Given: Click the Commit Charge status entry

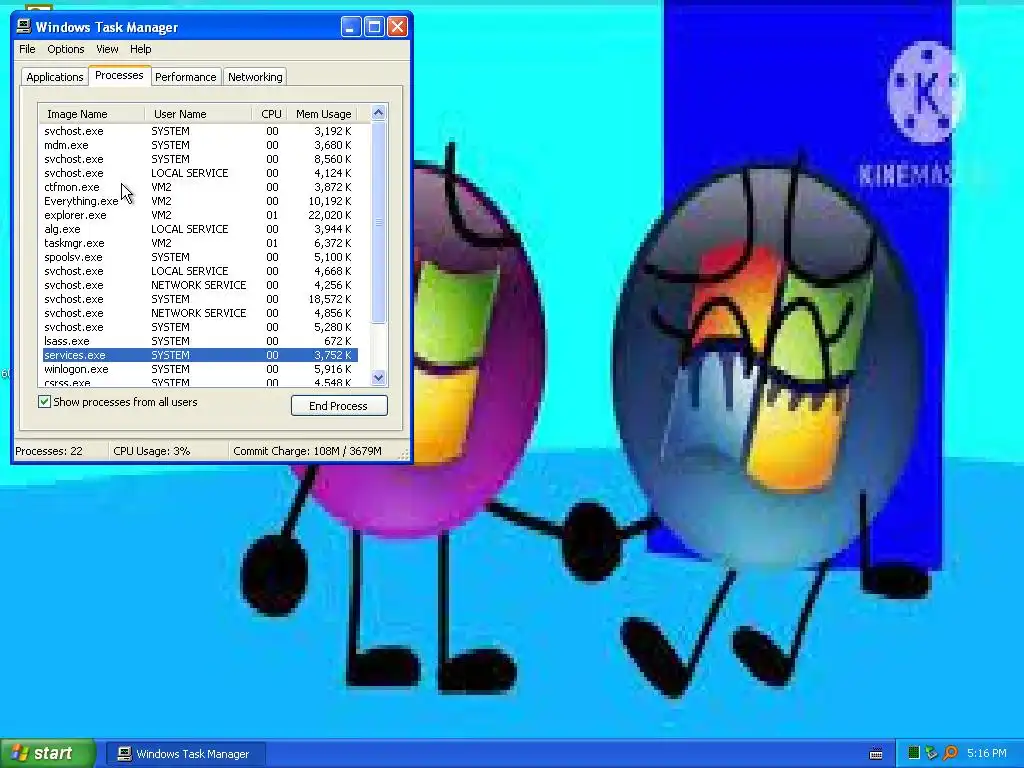Looking at the screenshot, I should point(307,451).
